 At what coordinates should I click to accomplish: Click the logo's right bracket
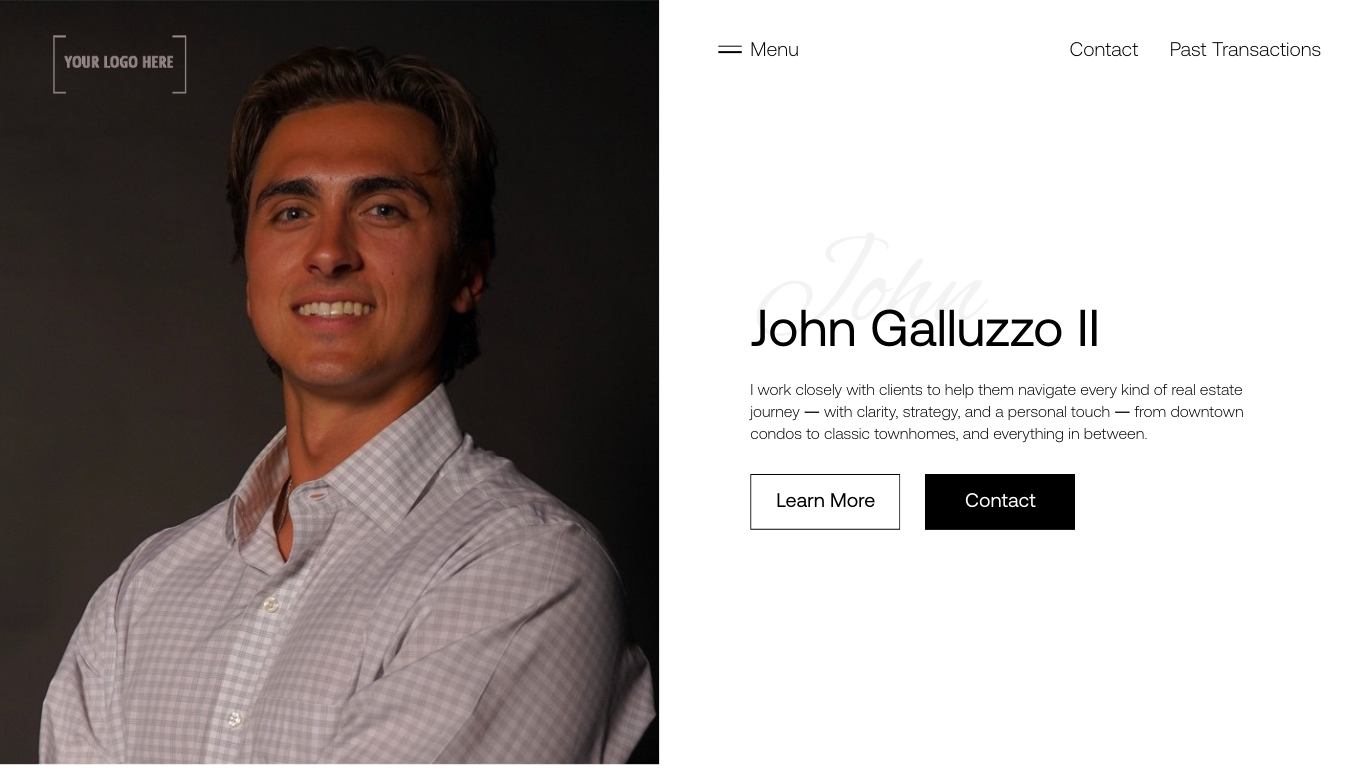[180, 64]
